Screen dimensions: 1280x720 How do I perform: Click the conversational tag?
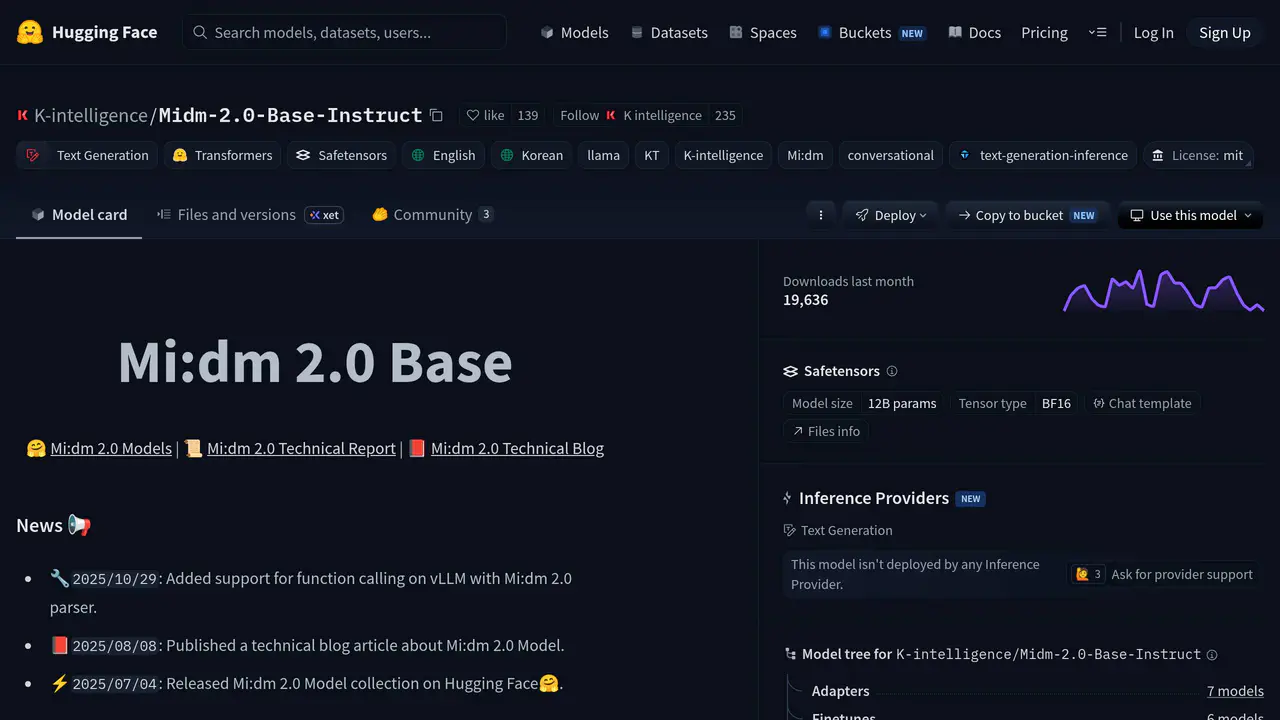click(x=890, y=155)
